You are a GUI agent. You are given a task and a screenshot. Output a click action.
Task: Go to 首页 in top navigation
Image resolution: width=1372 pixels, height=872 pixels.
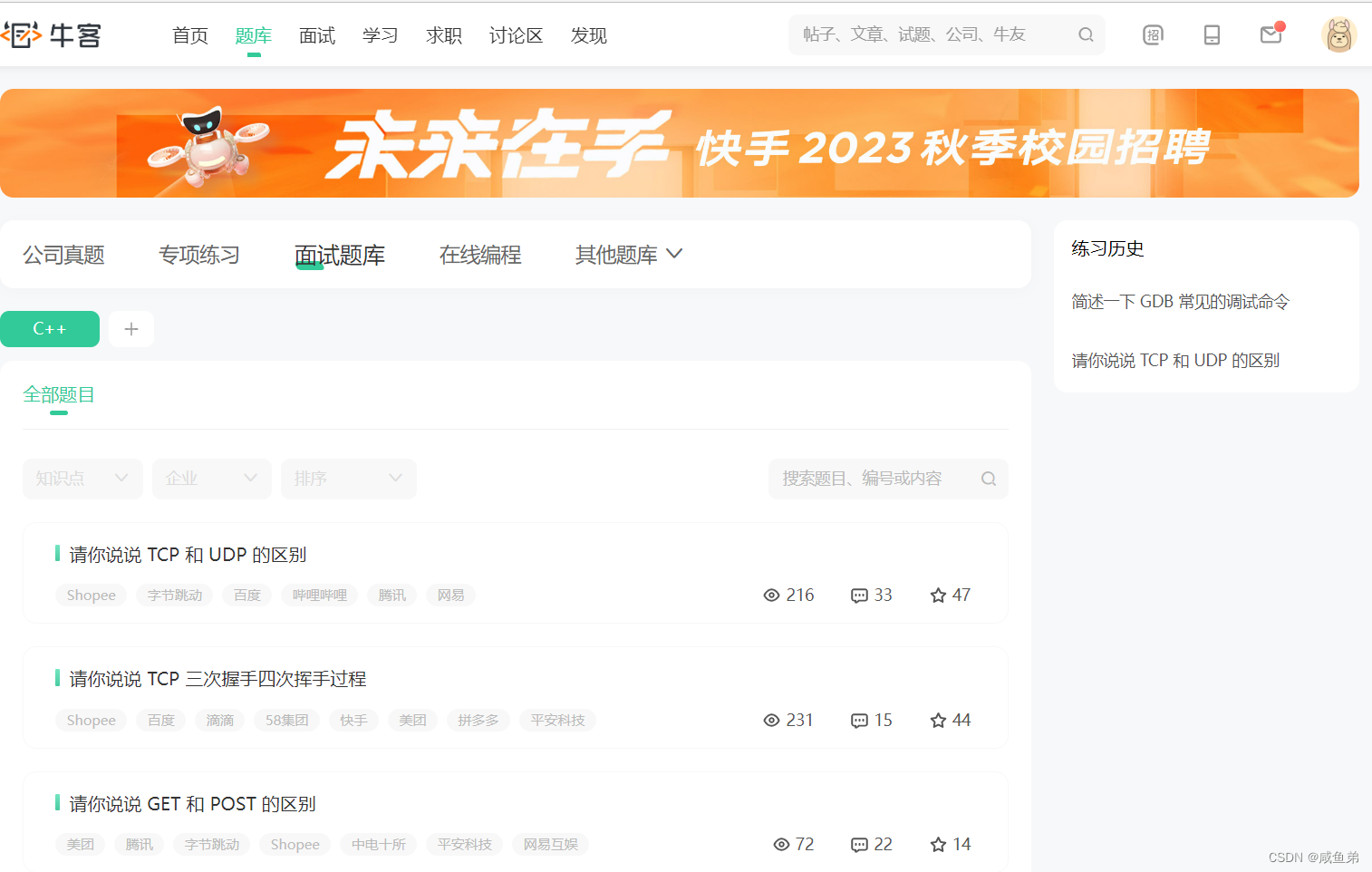[x=190, y=35]
